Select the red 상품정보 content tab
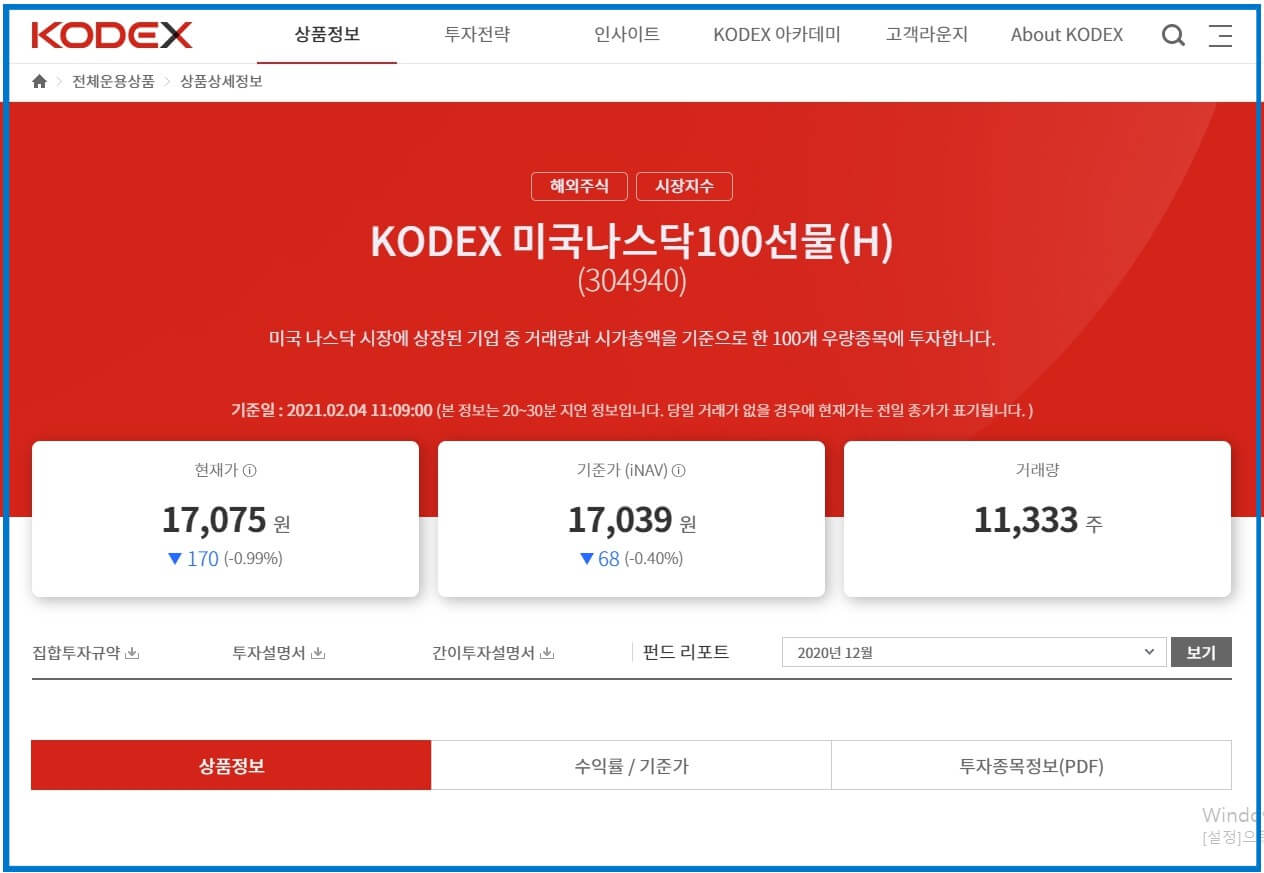Screen dimensions: 1264x873 pos(231,765)
